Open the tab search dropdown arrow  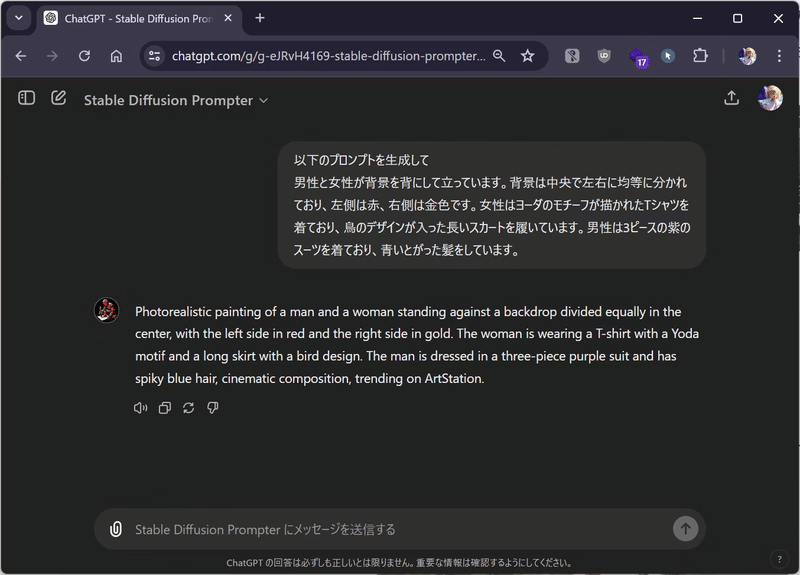19,18
